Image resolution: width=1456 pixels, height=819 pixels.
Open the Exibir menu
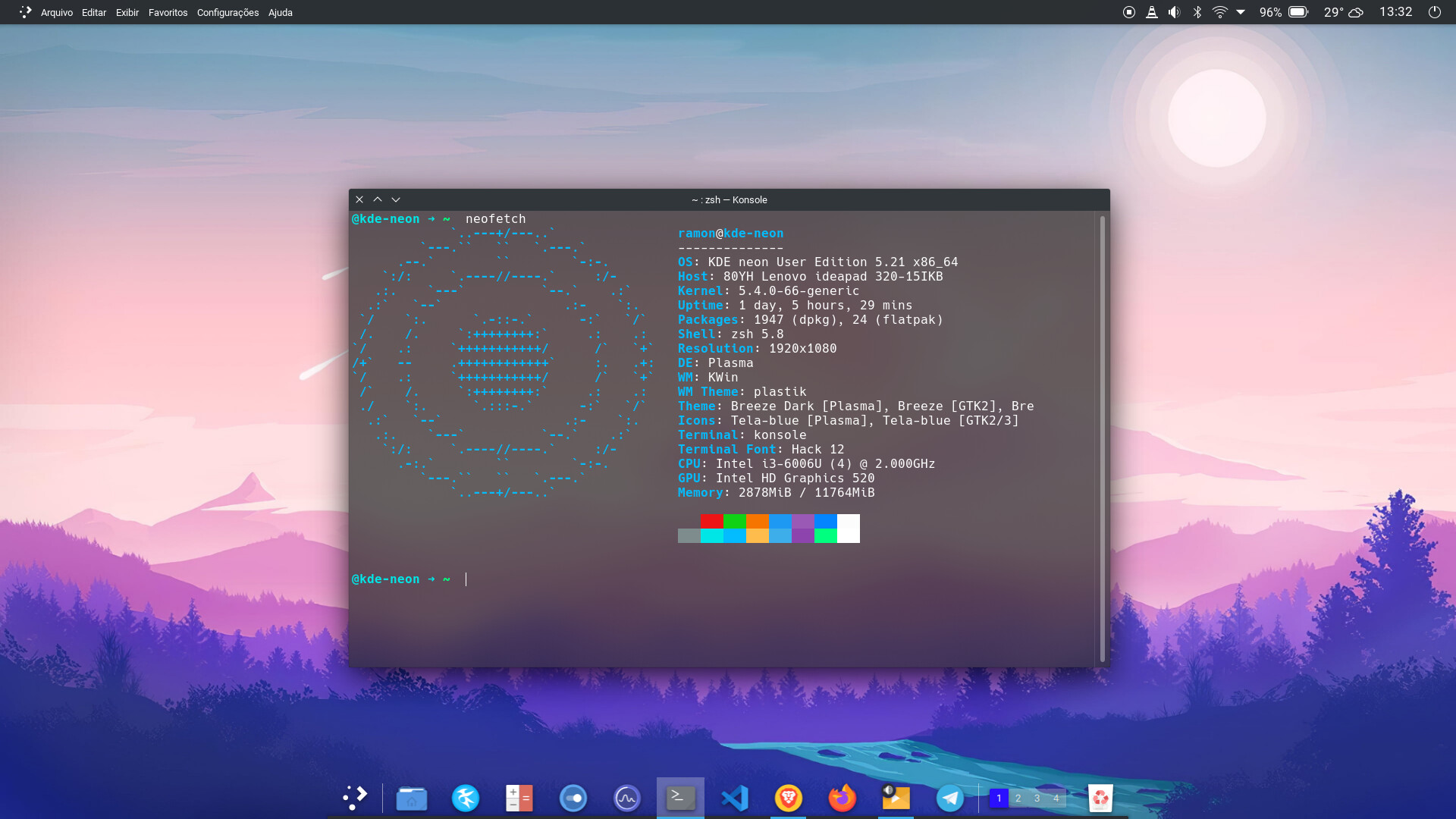pyautogui.click(x=127, y=12)
